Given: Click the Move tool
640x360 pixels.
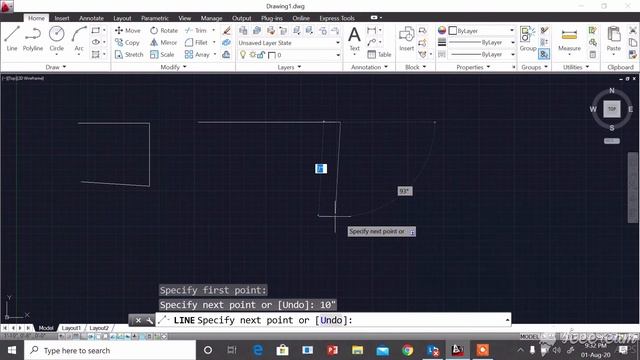Looking at the screenshot, I should point(128,30).
